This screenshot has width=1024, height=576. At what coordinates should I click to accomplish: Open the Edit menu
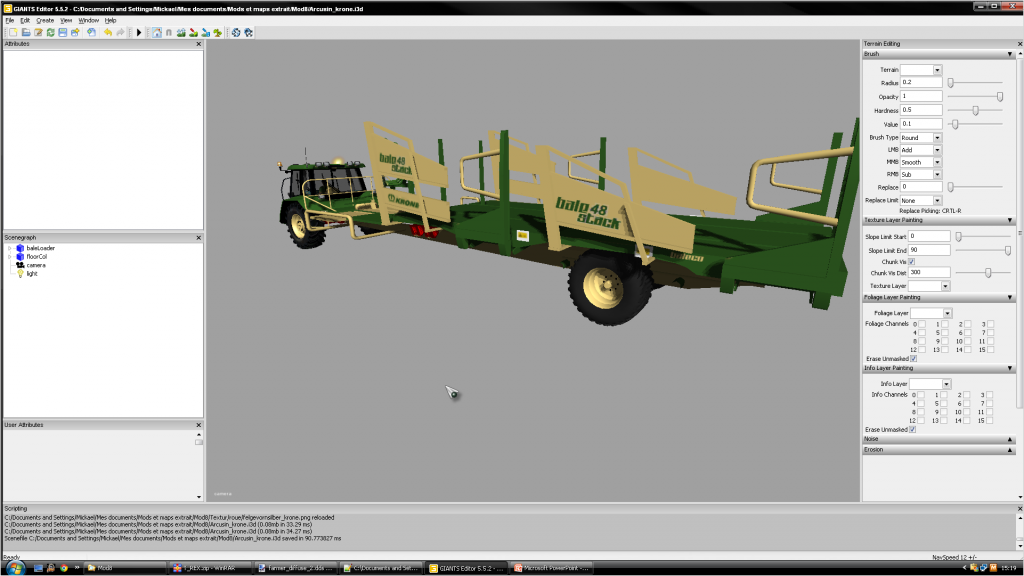tap(25, 20)
